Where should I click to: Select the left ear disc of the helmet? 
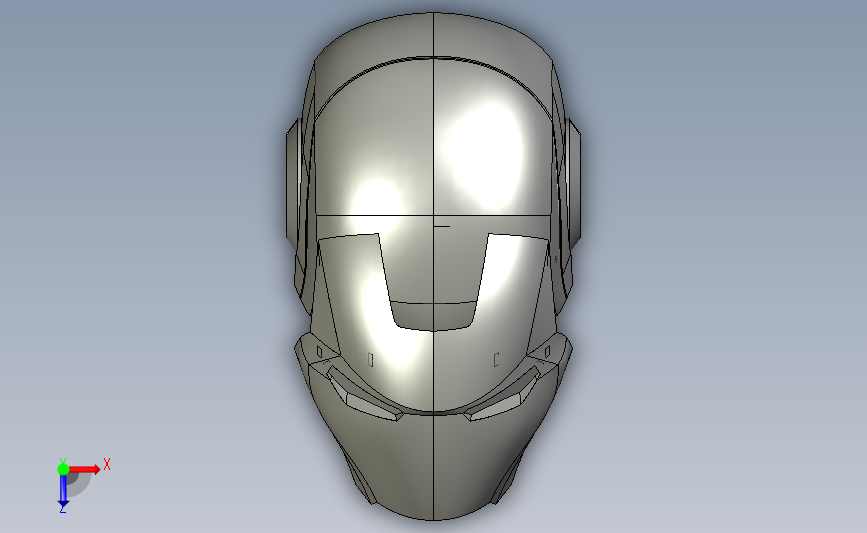tap(293, 185)
